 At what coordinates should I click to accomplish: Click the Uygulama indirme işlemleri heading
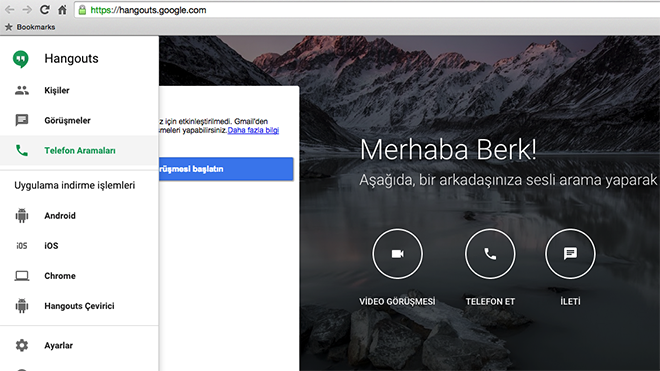[75, 185]
